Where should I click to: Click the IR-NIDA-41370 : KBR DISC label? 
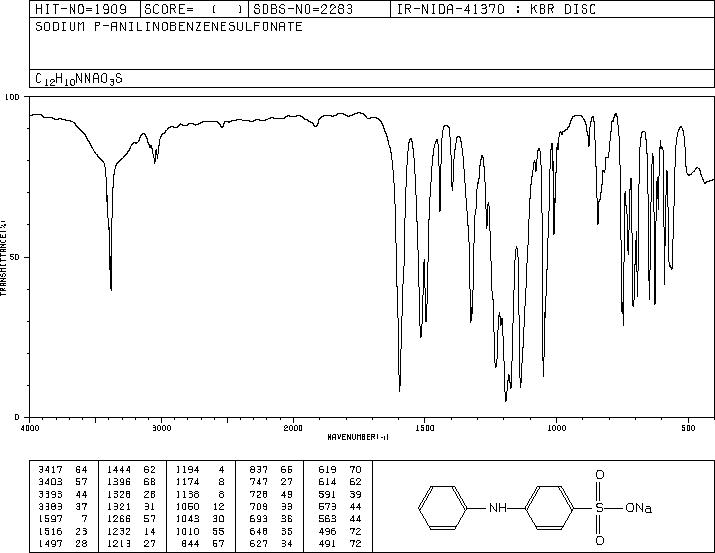coord(496,9)
